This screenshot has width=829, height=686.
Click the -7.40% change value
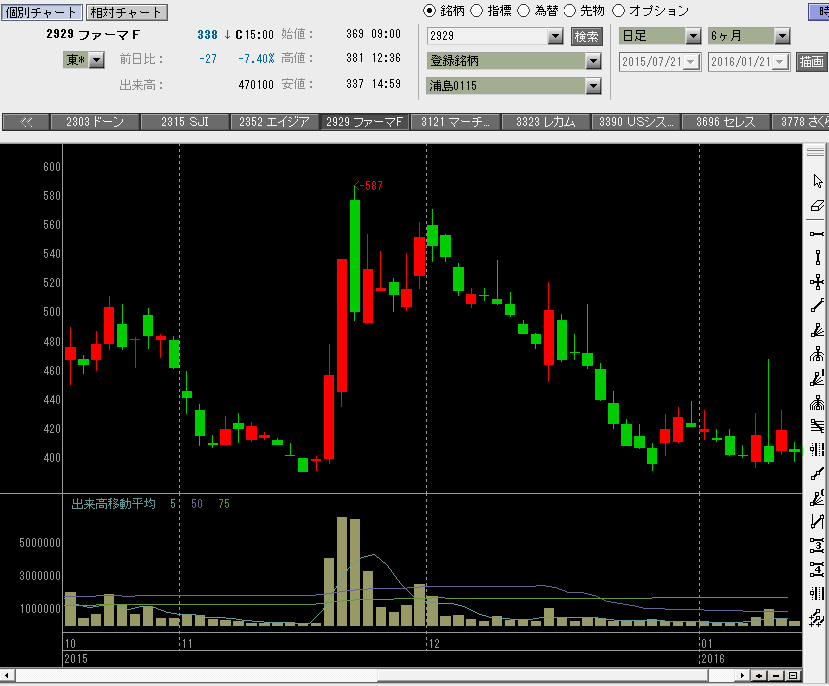point(256,59)
